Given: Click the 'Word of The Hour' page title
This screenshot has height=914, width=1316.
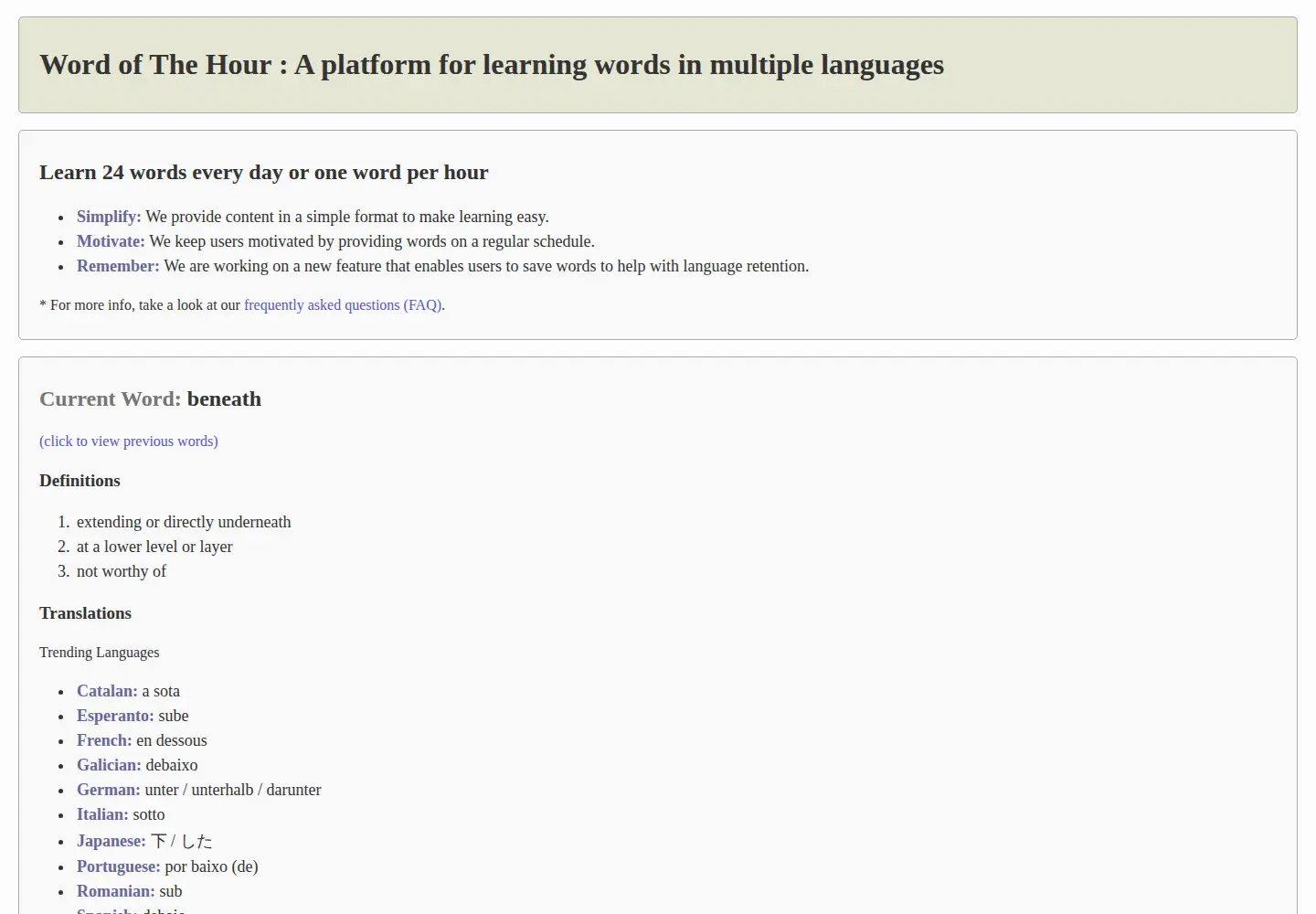Looking at the screenshot, I should pyautogui.click(x=492, y=65).
